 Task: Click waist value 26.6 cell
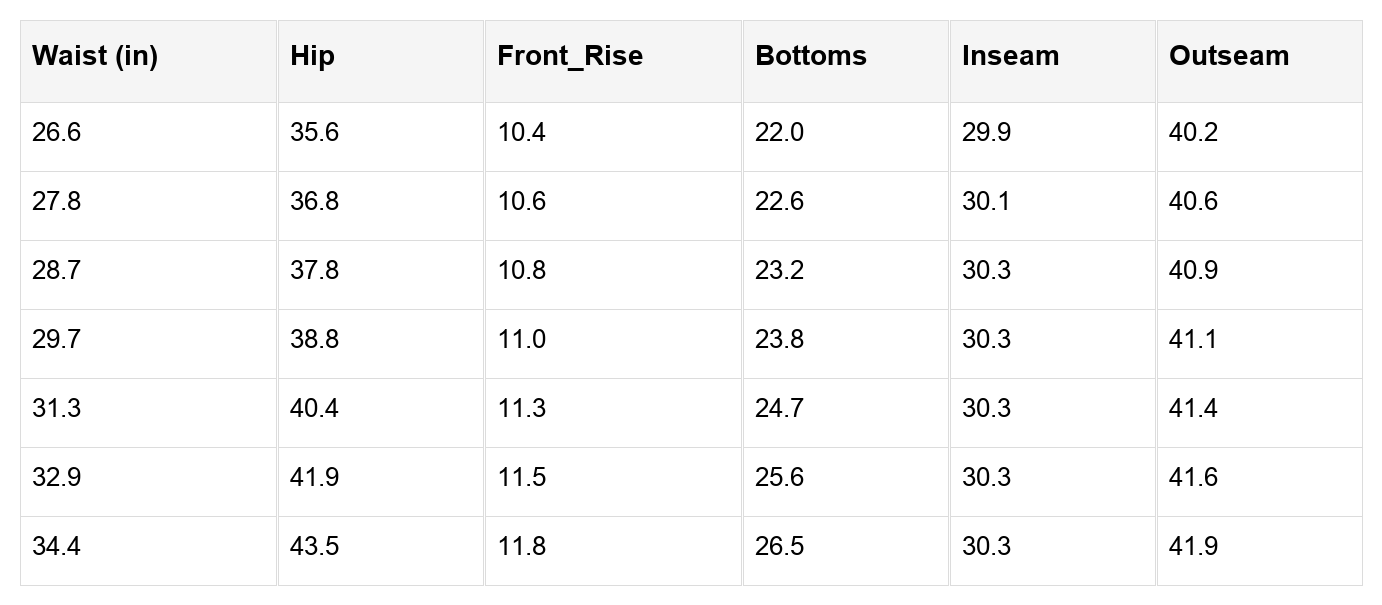click(148, 137)
